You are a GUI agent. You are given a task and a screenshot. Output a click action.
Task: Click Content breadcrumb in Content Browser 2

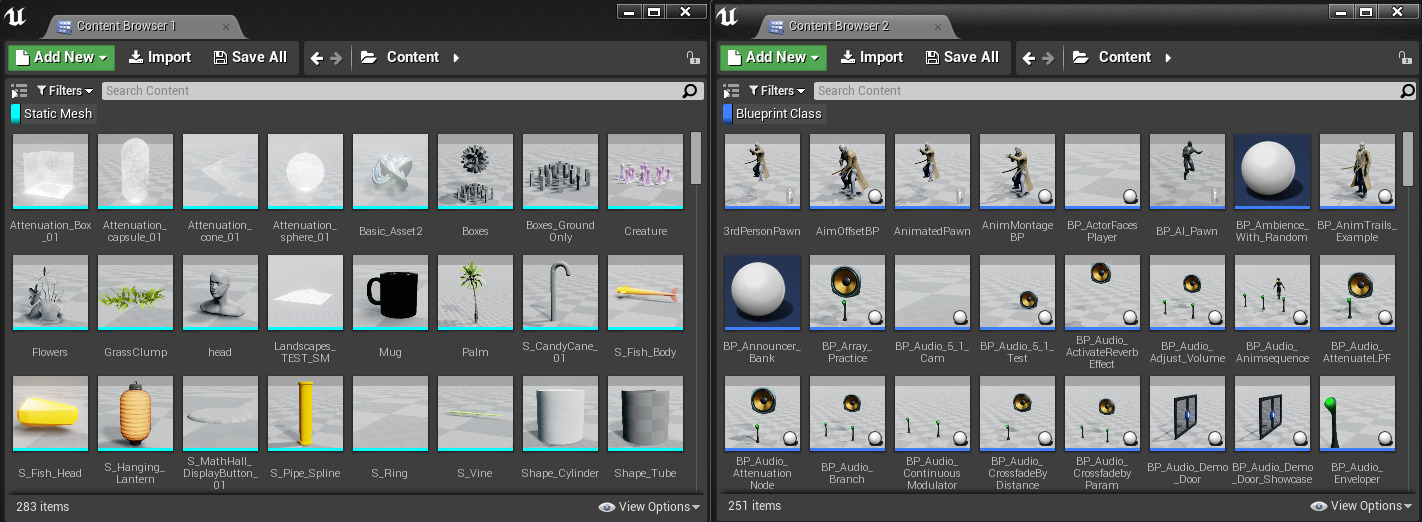pos(1125,57)
